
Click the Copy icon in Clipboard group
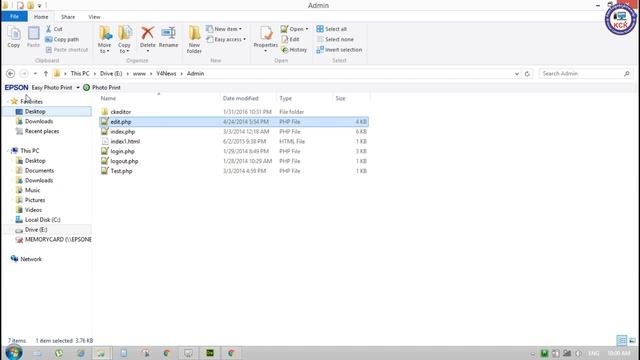14,37
